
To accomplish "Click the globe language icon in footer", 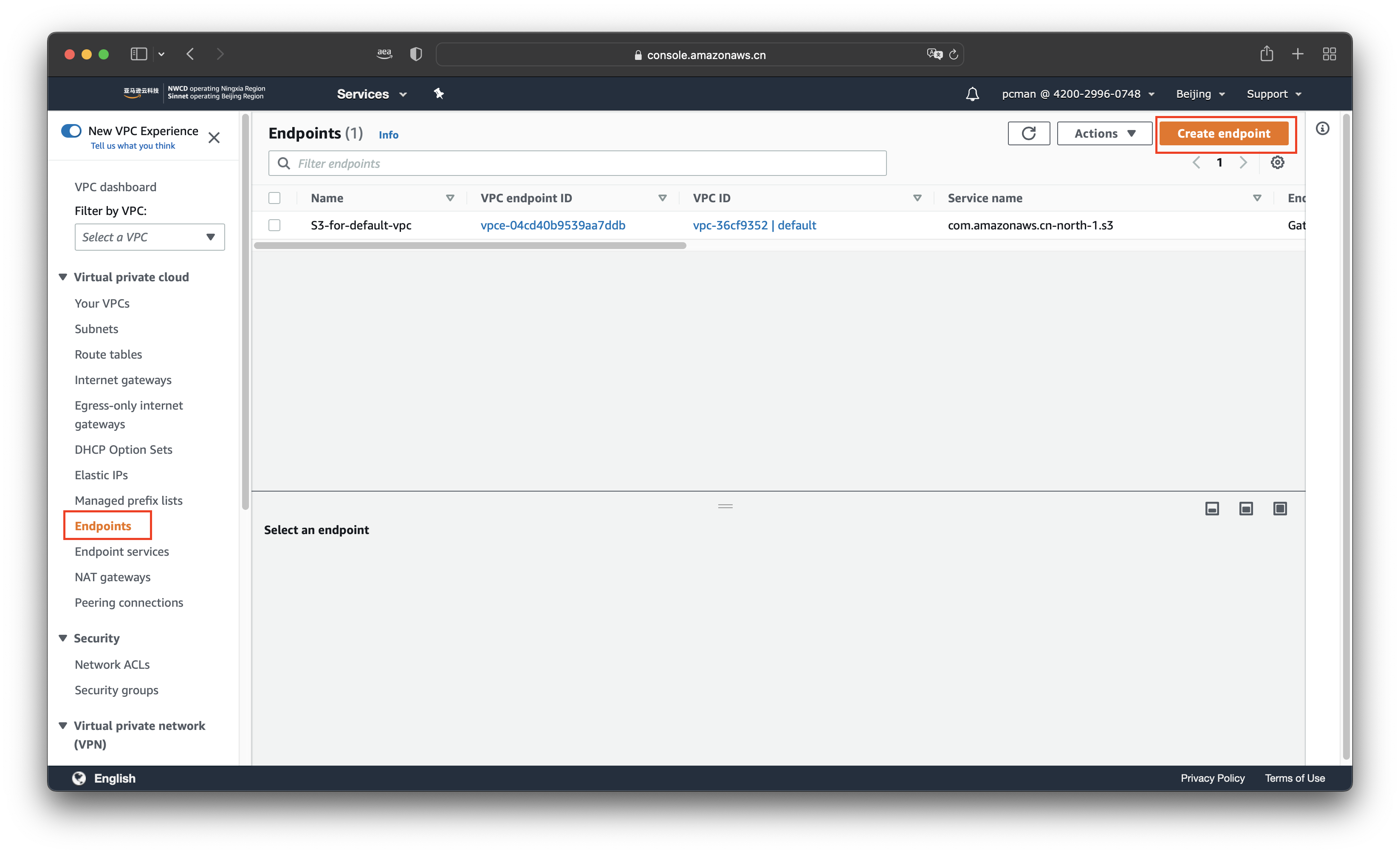I will (79, 778).
